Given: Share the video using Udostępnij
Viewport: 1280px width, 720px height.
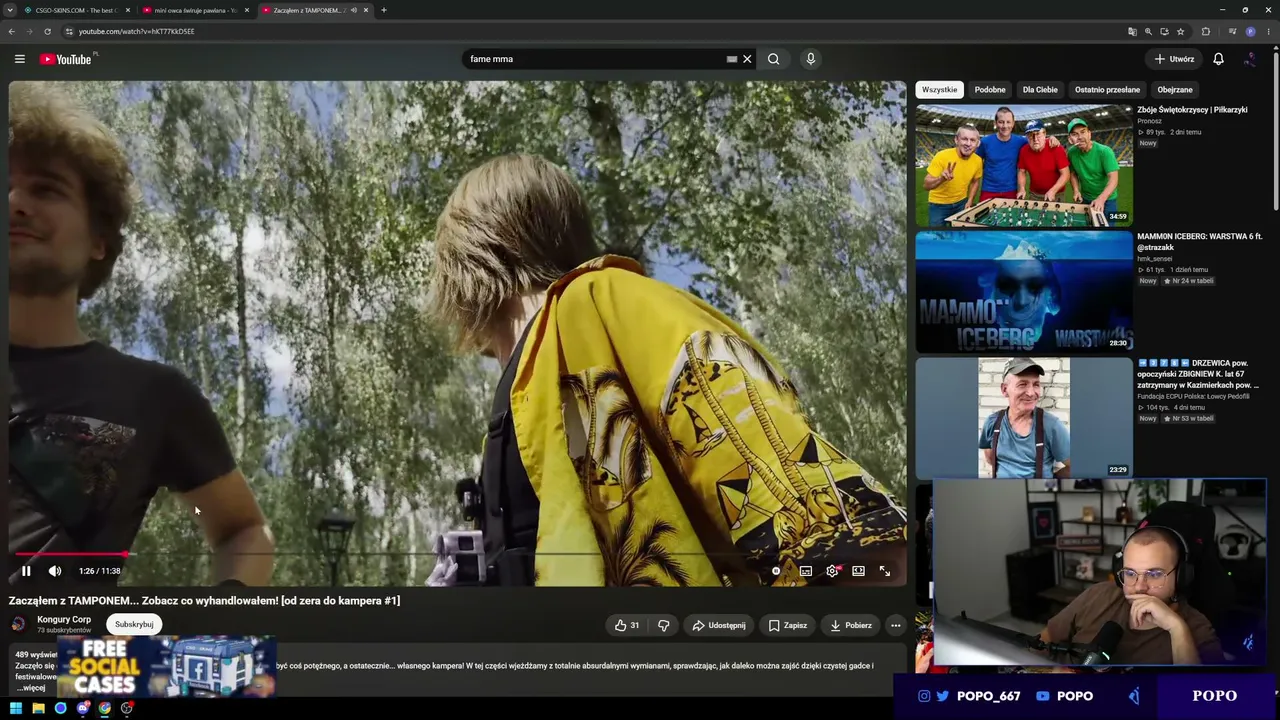Looking at the screenshot, I should point(719,625).
